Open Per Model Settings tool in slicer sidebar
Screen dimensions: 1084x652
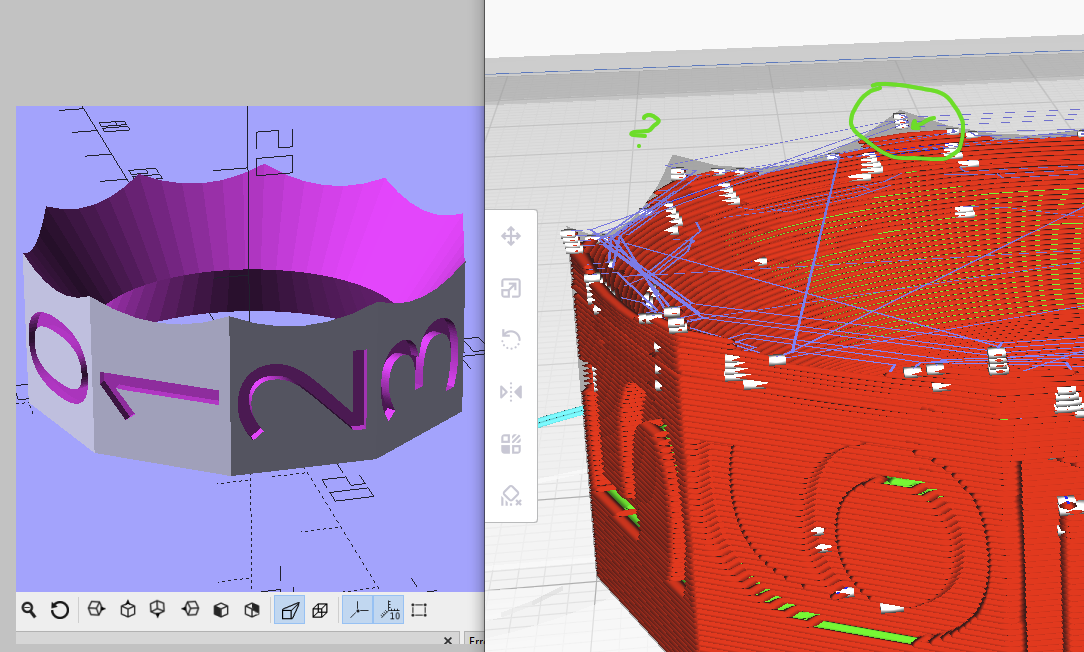click(x=511, y=444)
